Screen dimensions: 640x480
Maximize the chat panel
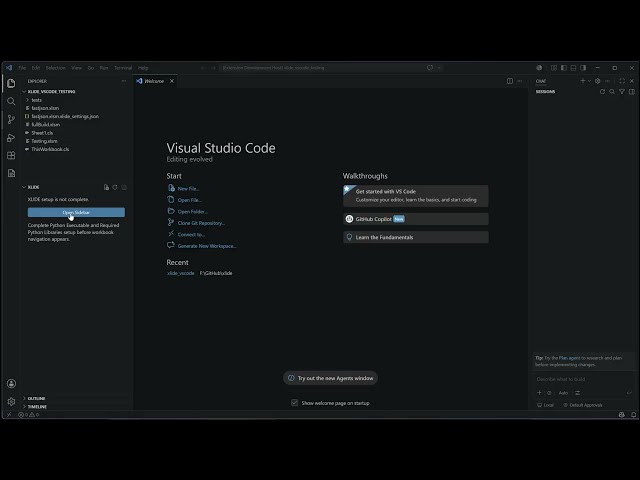pos(622,81)
